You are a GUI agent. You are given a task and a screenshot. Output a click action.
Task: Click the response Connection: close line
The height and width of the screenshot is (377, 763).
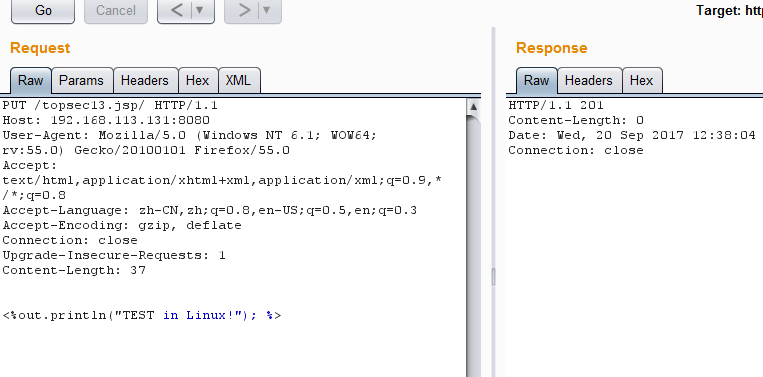tap(576, 150)
